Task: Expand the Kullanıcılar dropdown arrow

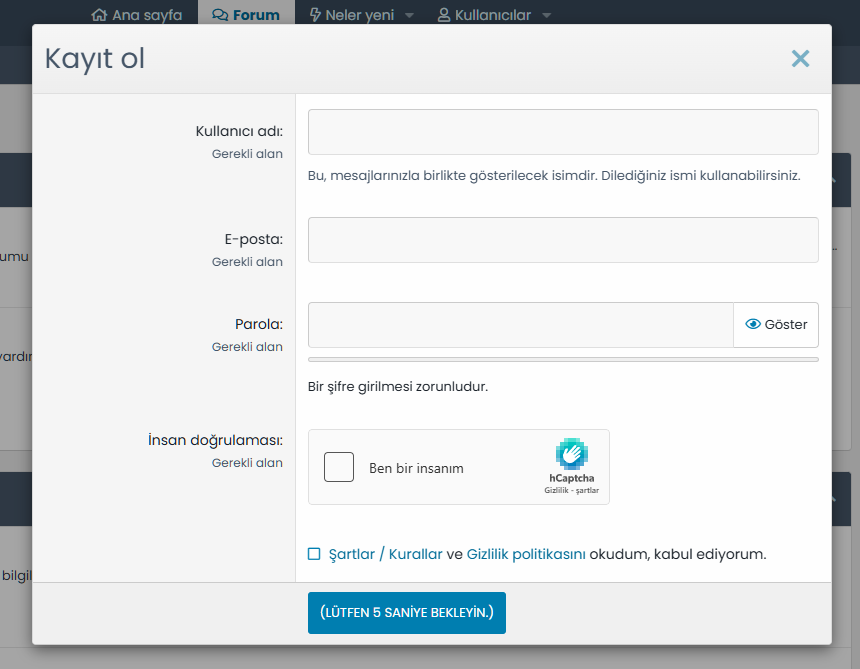Action: (x=546, y=16)
